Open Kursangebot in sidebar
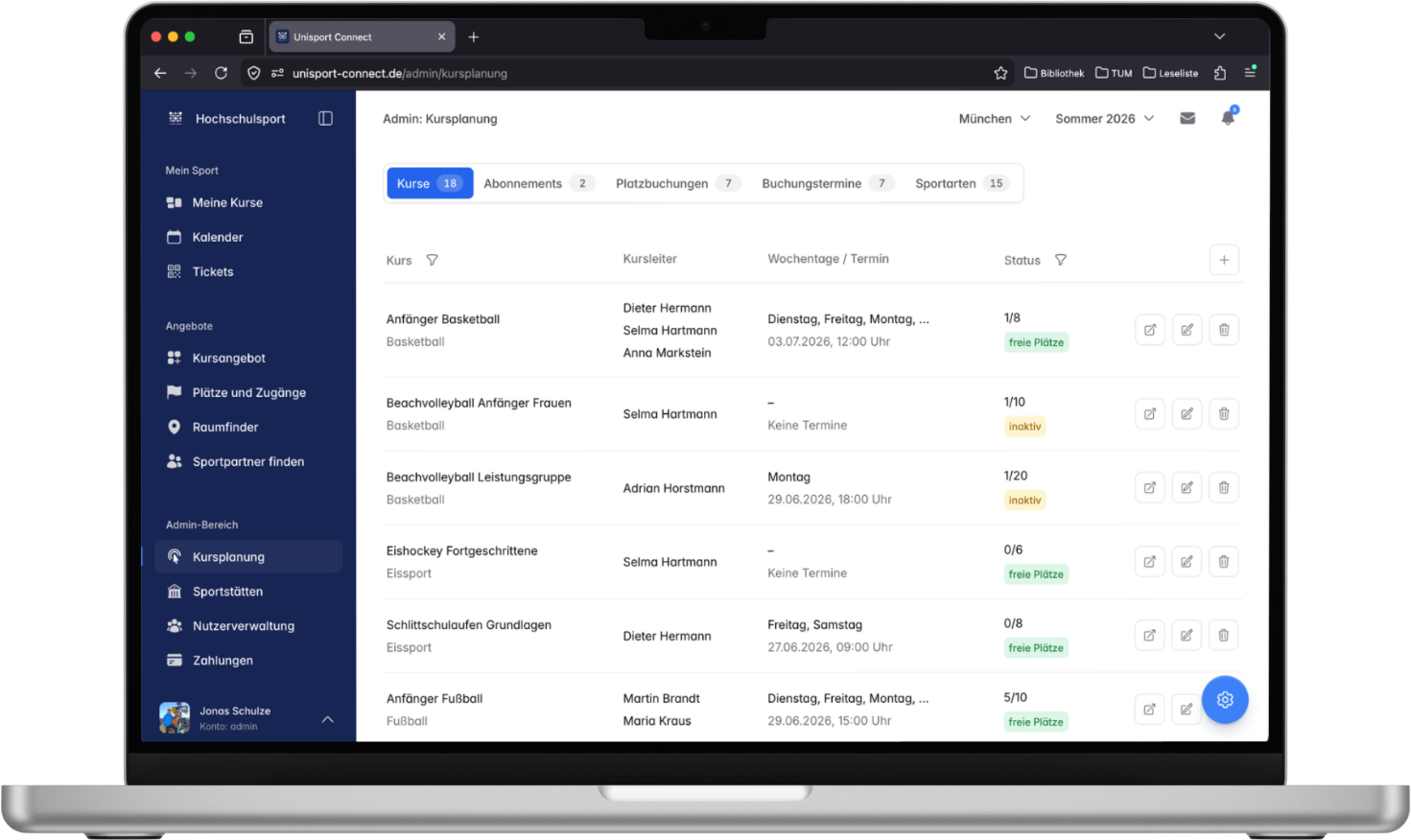1411x840 pixels. (248, 358)
